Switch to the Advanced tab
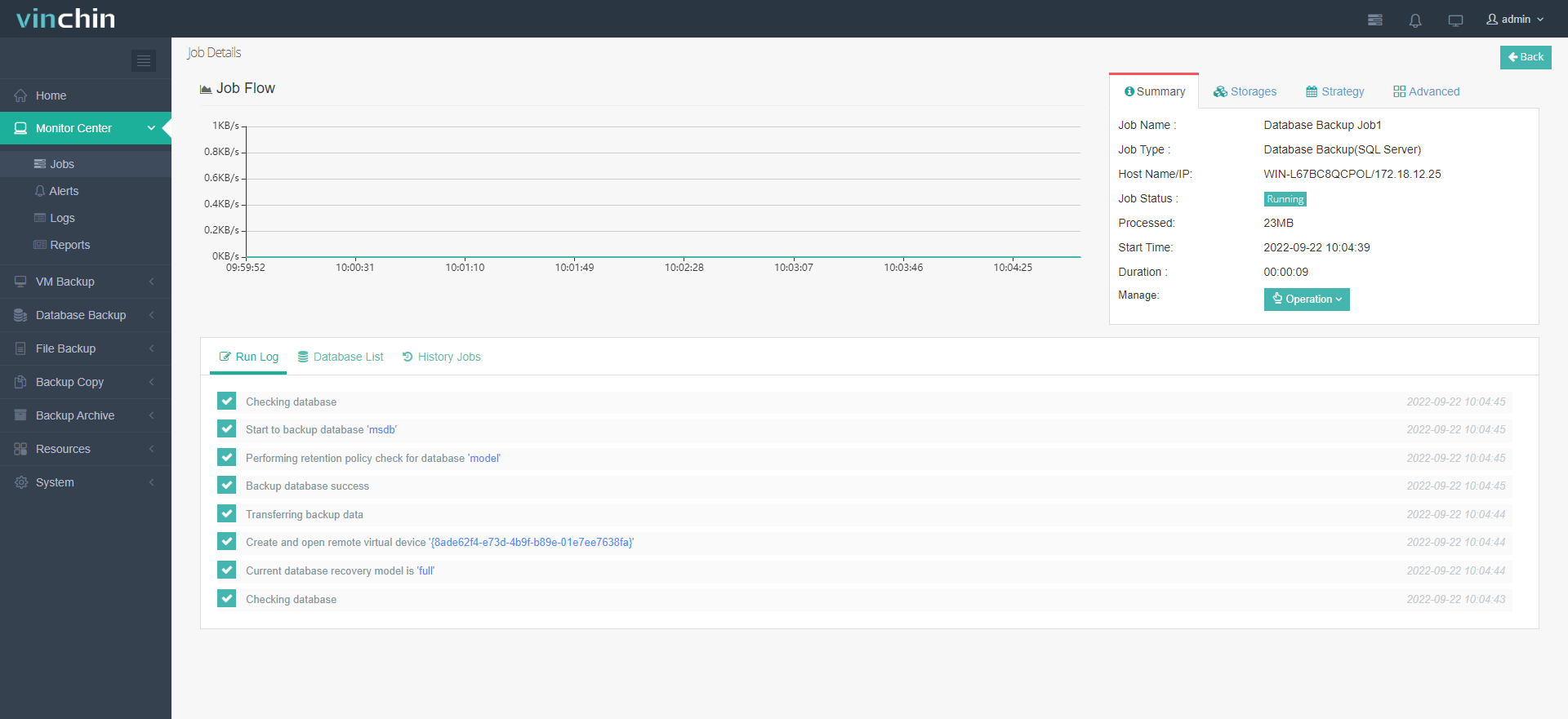Viewport: 1568px width, 719px height. coord(1427,91)
